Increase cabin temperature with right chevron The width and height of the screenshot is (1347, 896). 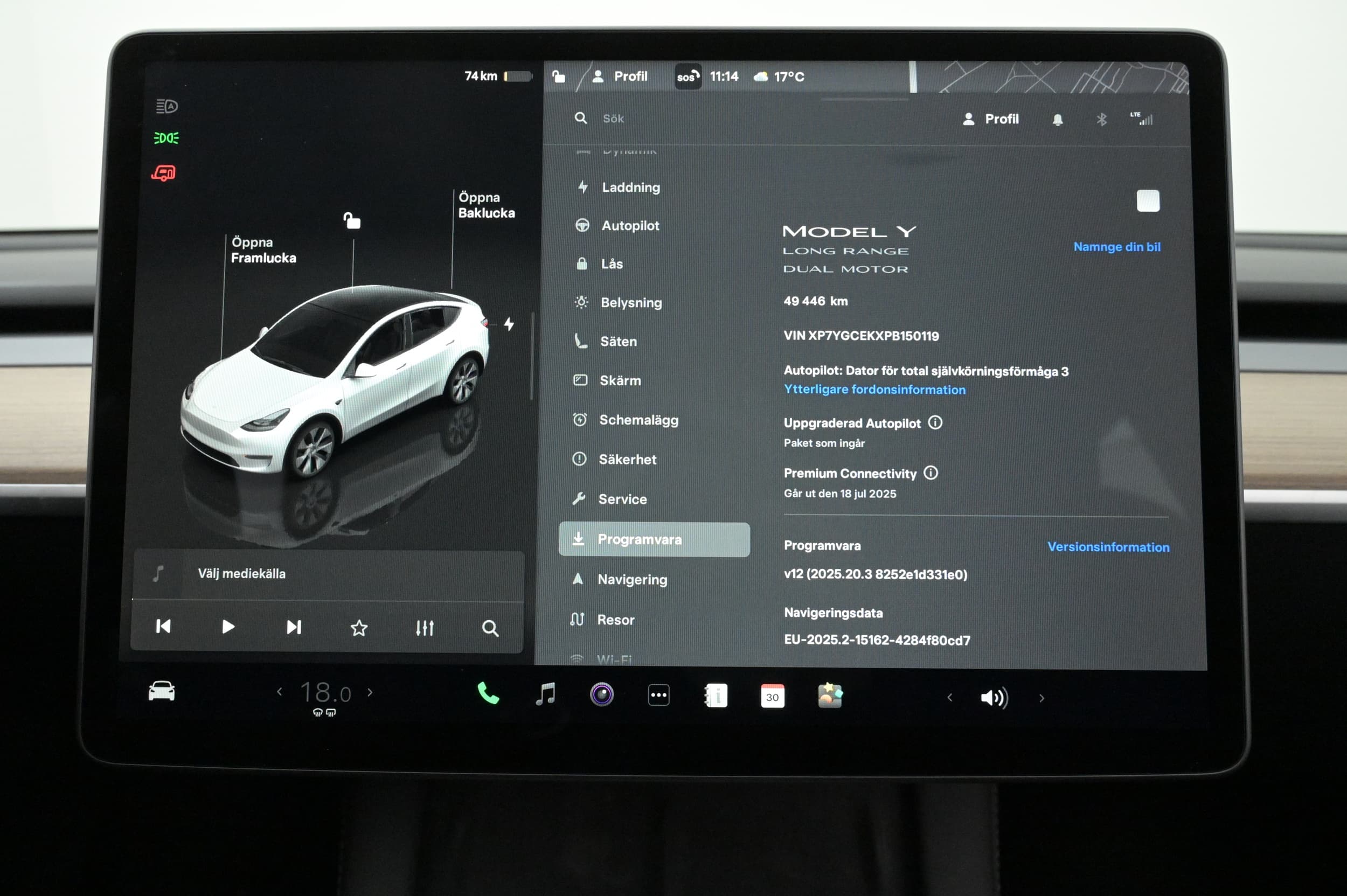pos(370,692)
